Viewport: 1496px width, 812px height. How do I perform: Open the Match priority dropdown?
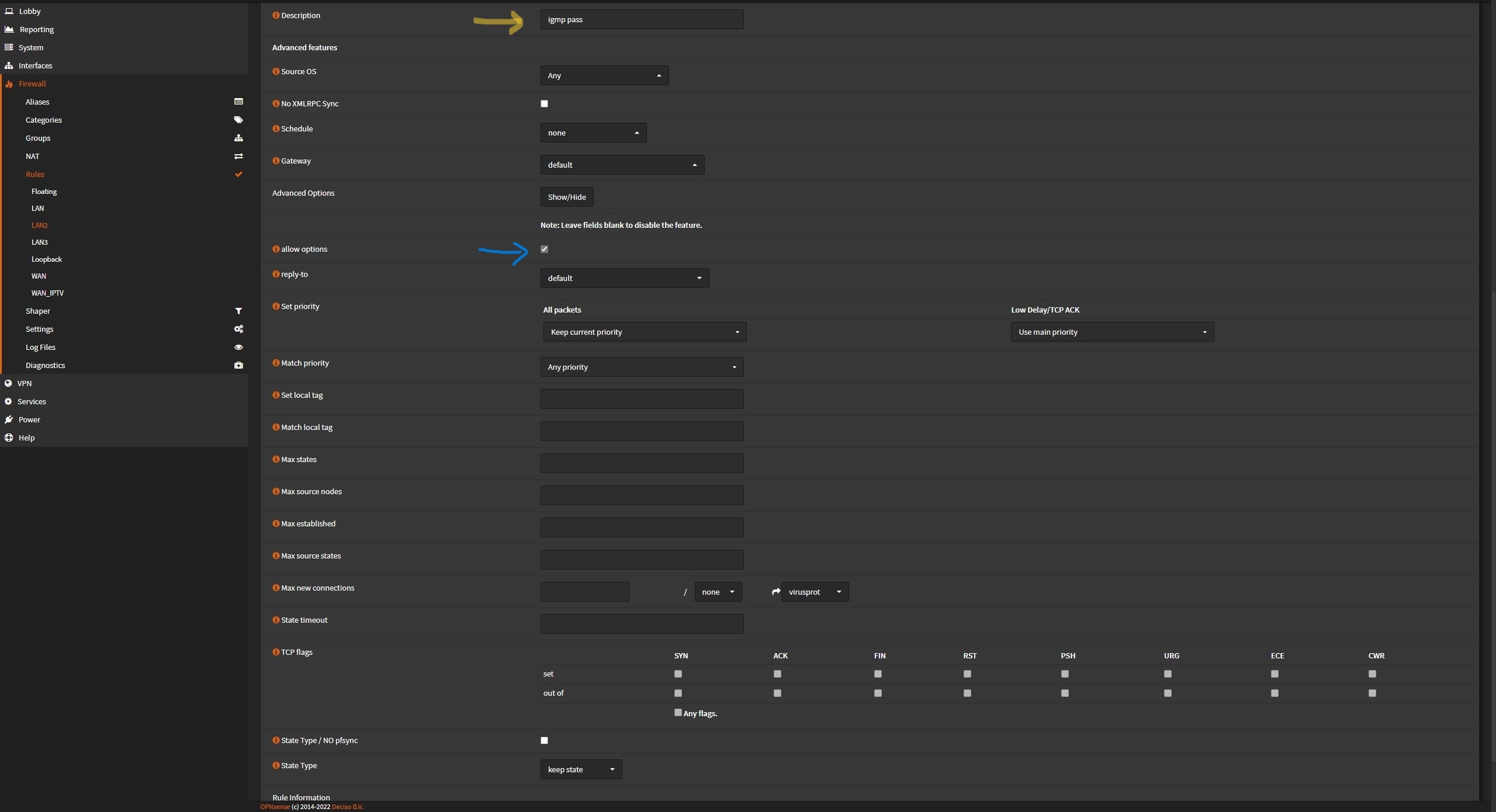point(642,367)
